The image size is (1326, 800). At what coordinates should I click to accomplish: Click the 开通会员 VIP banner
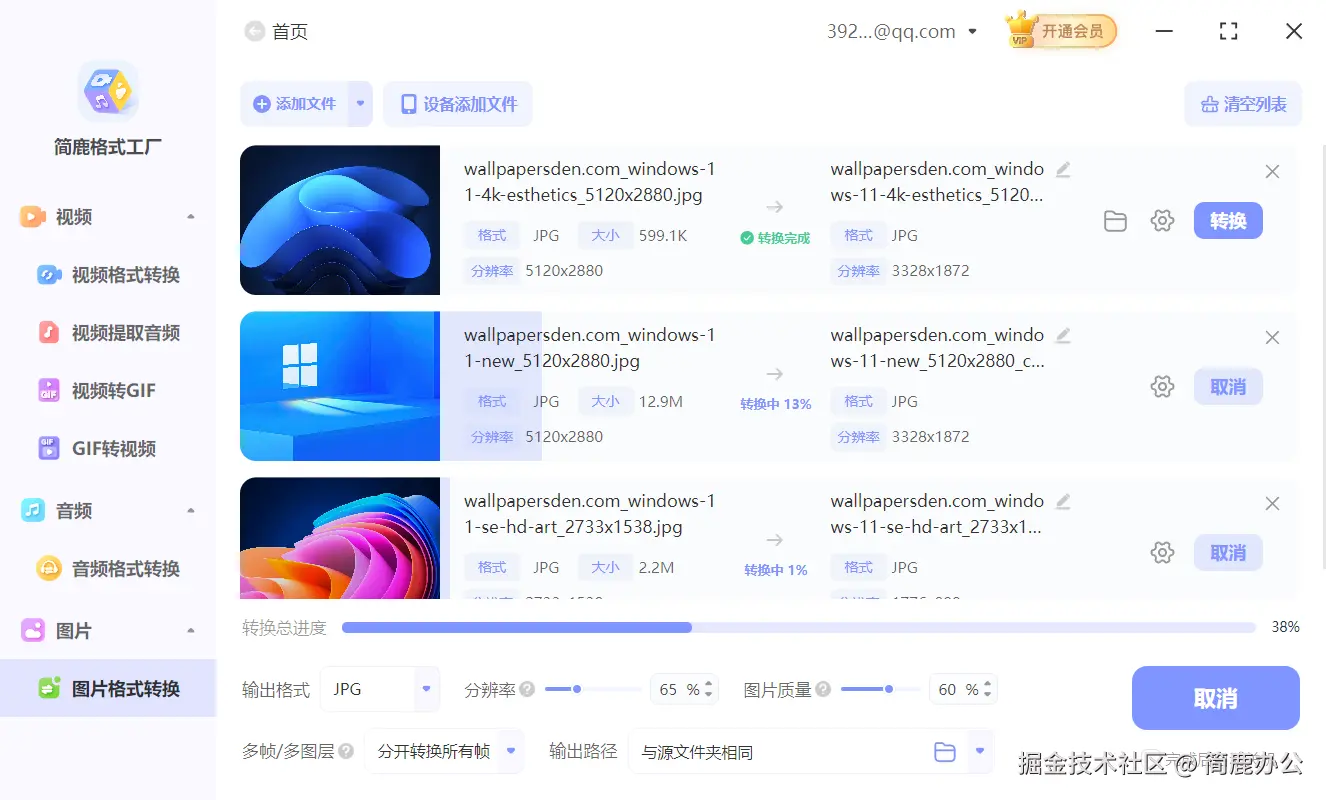click(1062, 31)
